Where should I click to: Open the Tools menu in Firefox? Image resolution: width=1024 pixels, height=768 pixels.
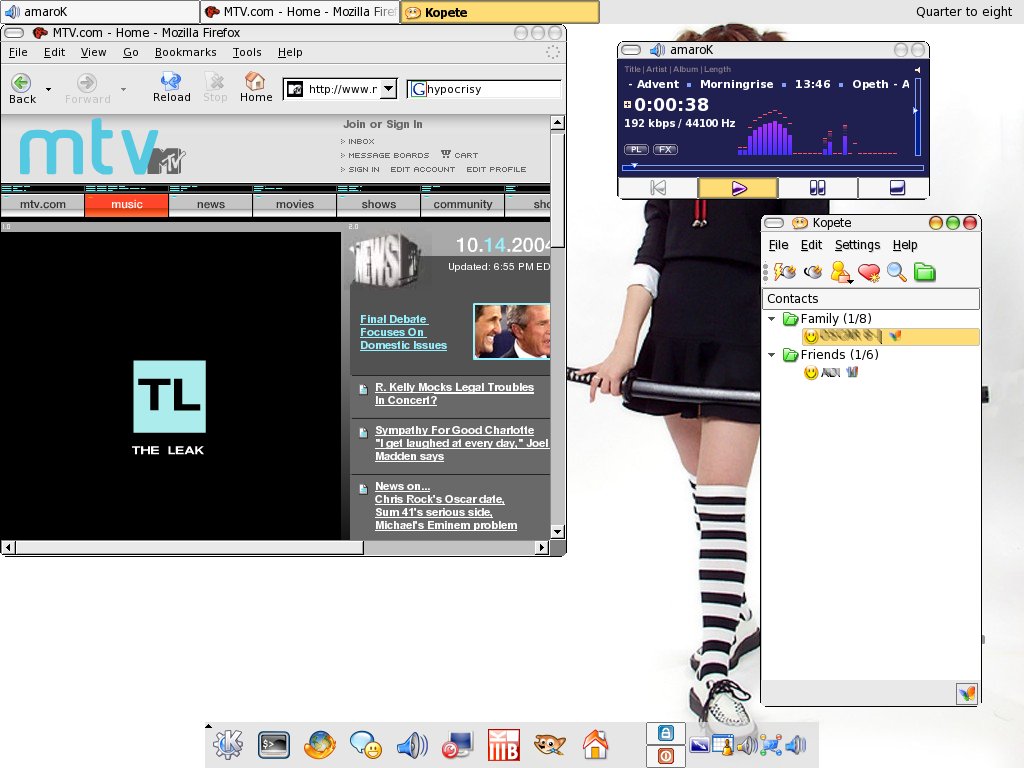247,52
